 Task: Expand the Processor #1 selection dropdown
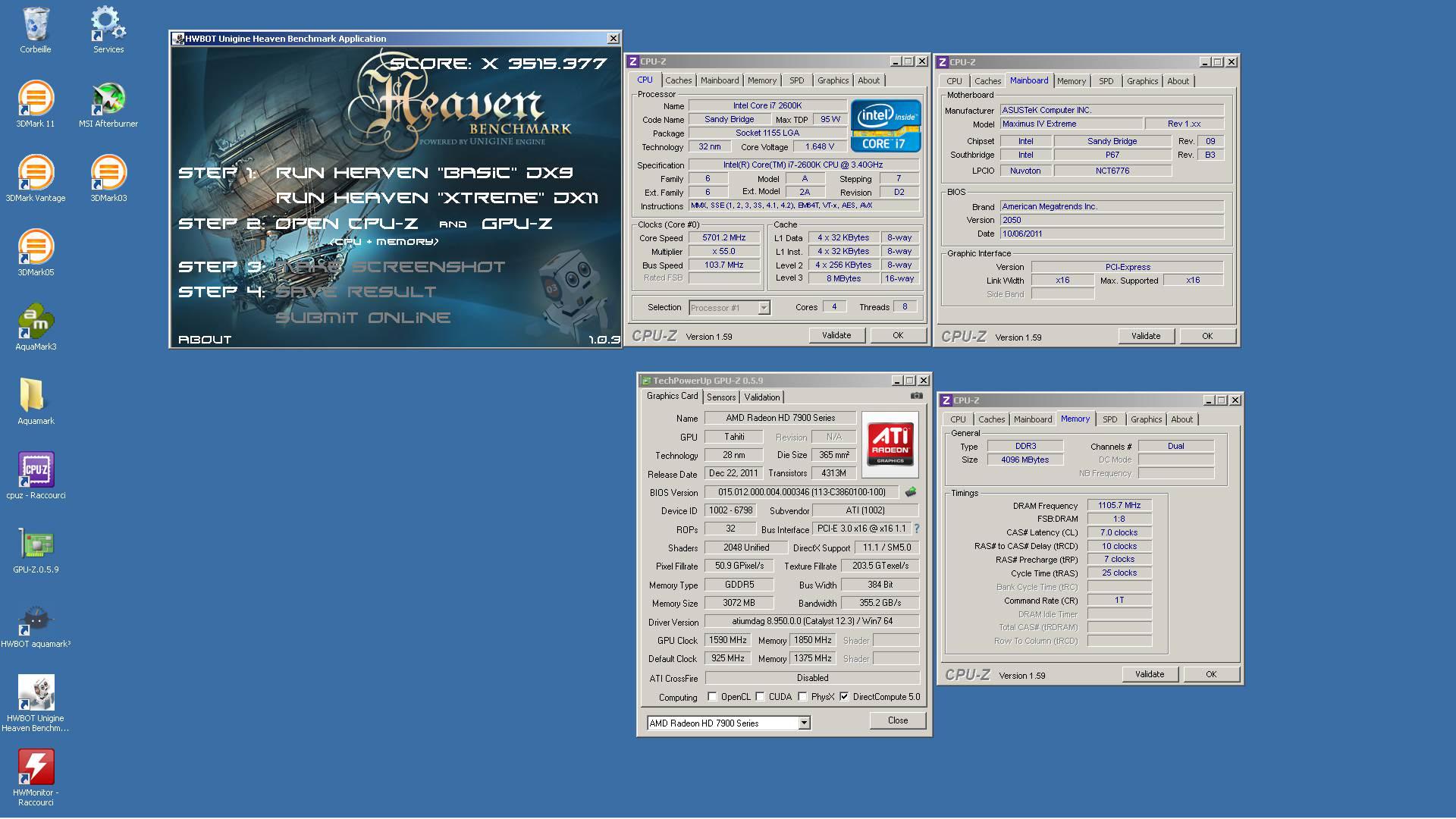click(x=764, y=308)
